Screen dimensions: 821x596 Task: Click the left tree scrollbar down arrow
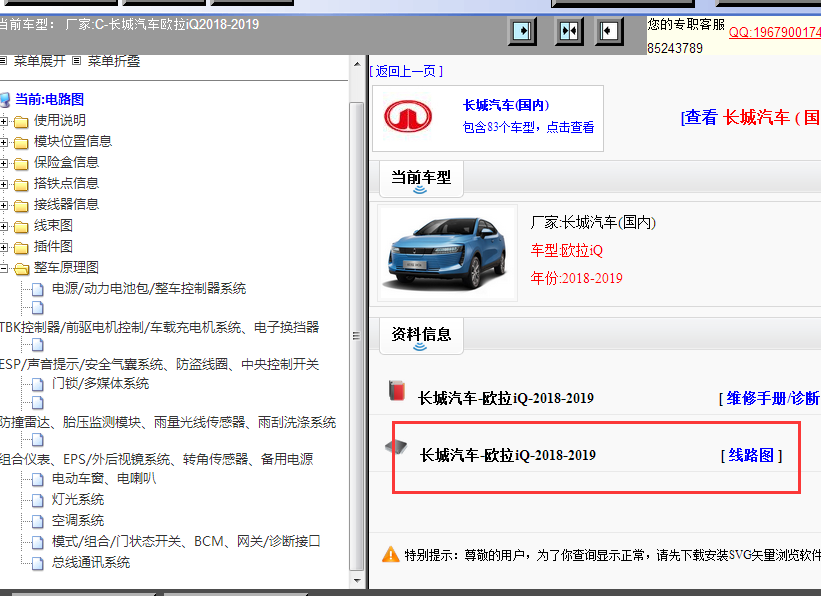coord(357,580)
